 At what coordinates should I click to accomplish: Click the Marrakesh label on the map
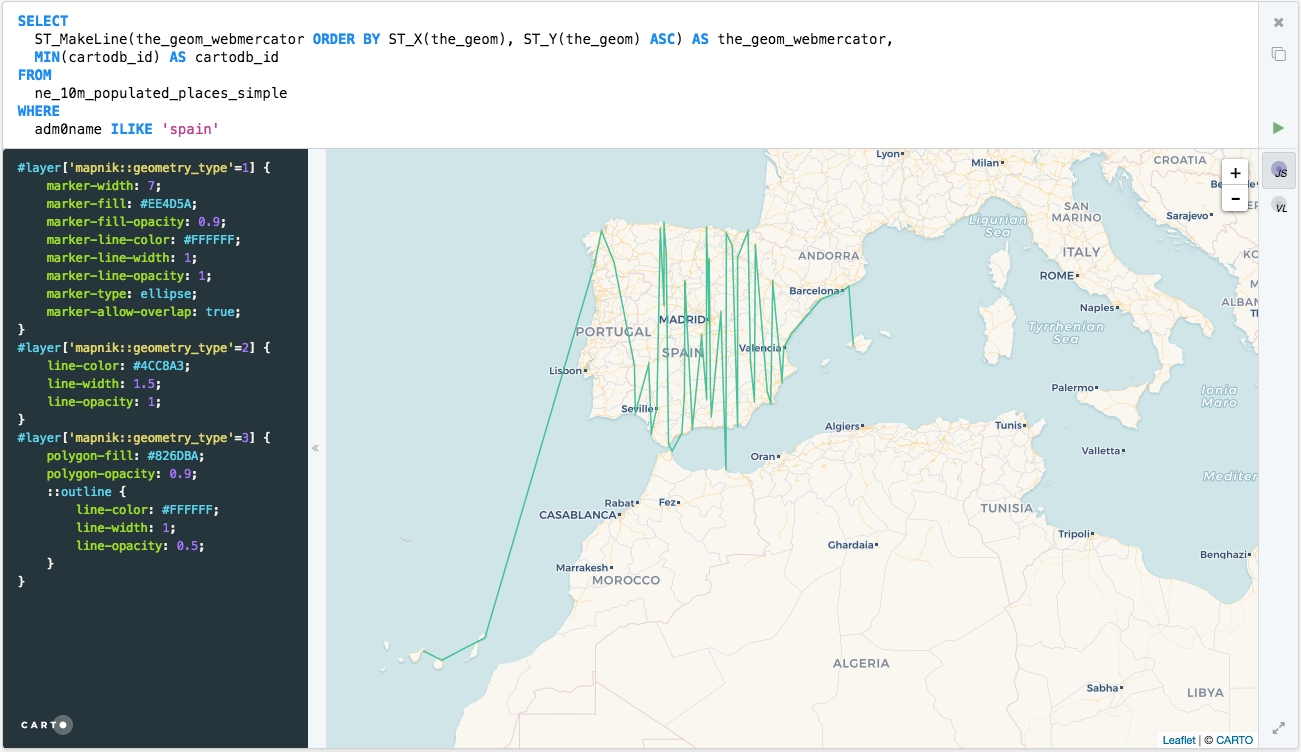(x=583, y=567)
